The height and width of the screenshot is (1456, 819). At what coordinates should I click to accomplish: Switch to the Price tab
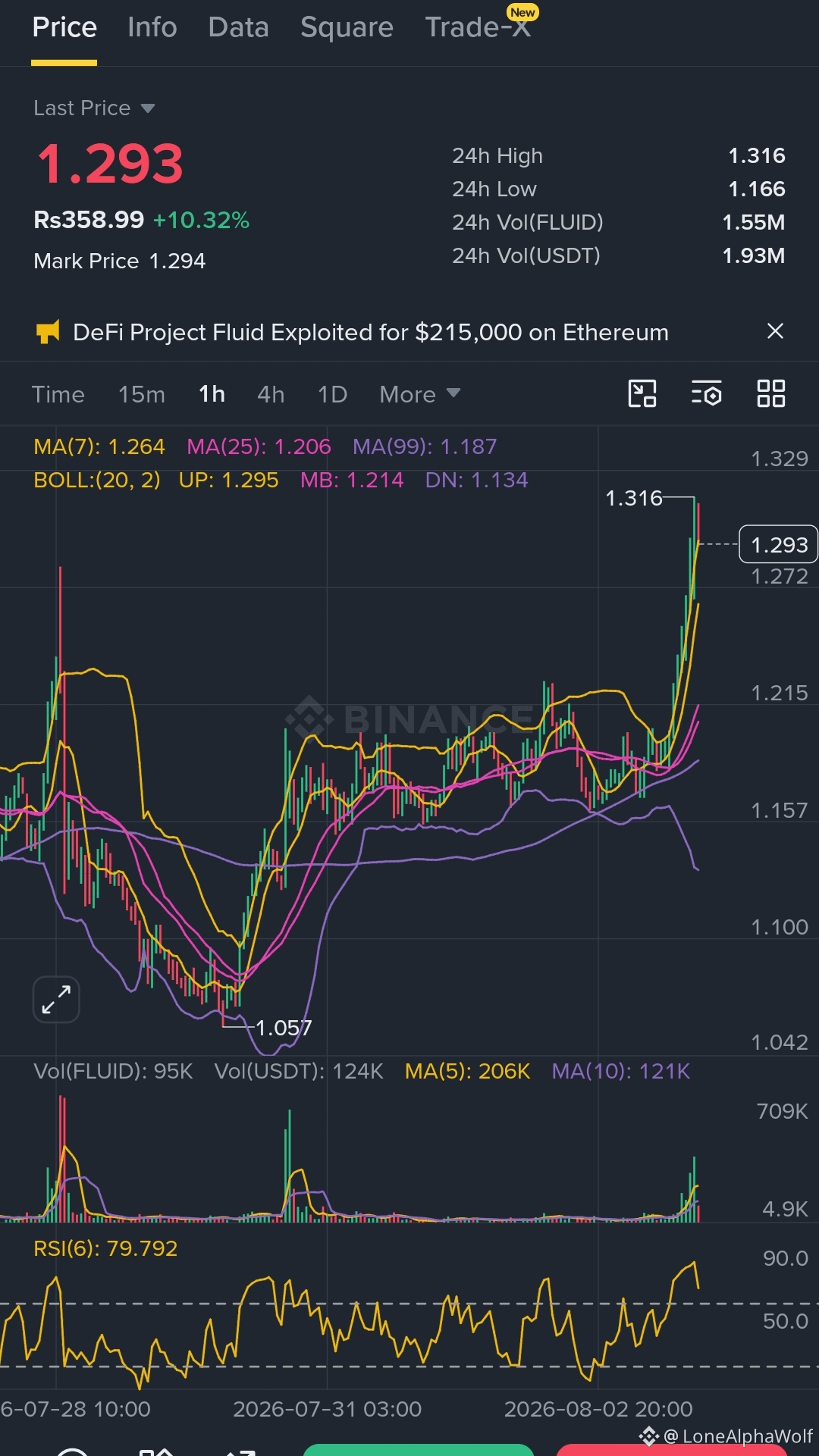tap(64, 28)
